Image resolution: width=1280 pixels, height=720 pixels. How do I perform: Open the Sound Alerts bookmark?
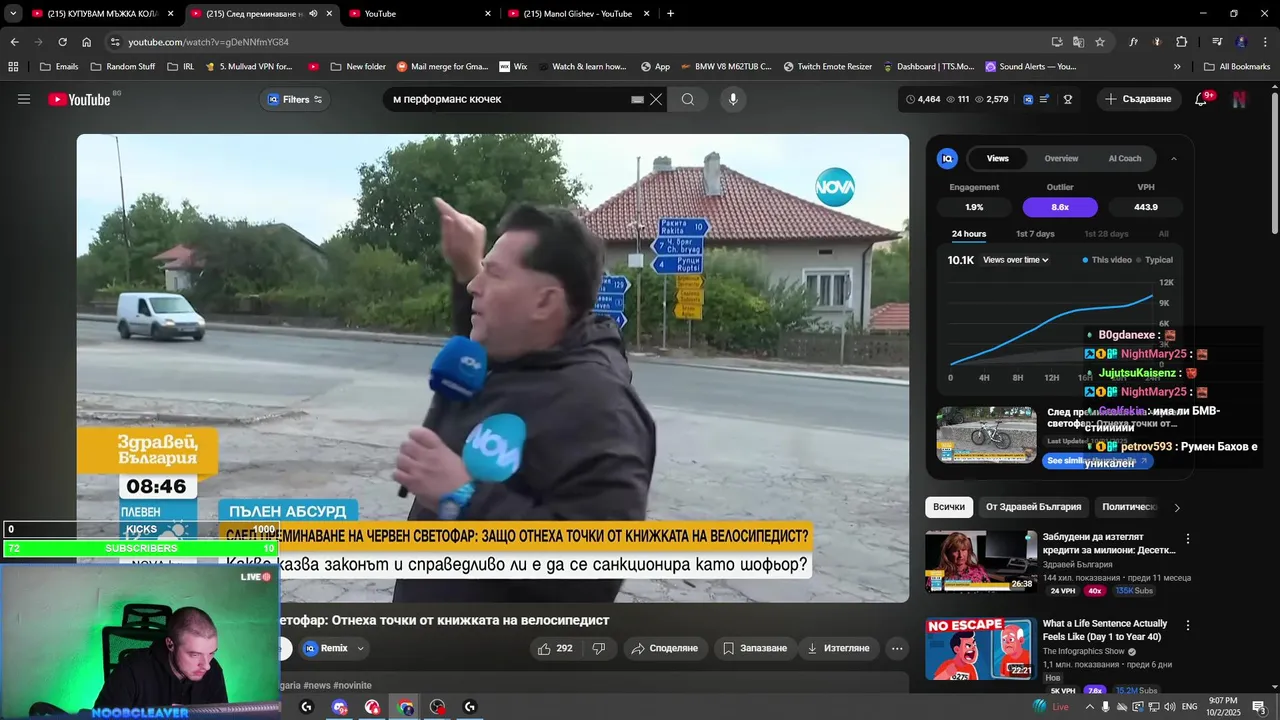1031,67
